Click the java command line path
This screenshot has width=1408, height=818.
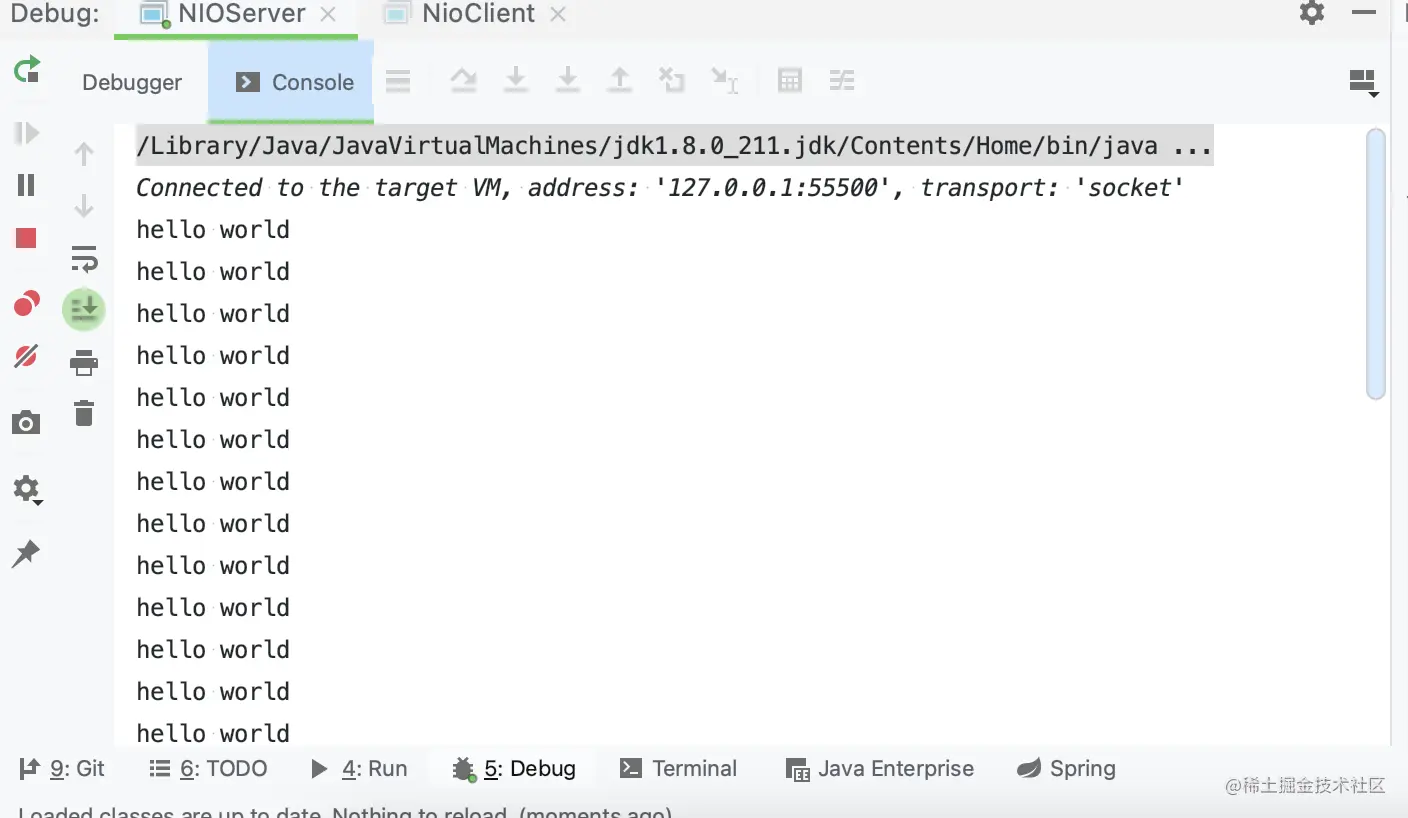coord(647,146)
